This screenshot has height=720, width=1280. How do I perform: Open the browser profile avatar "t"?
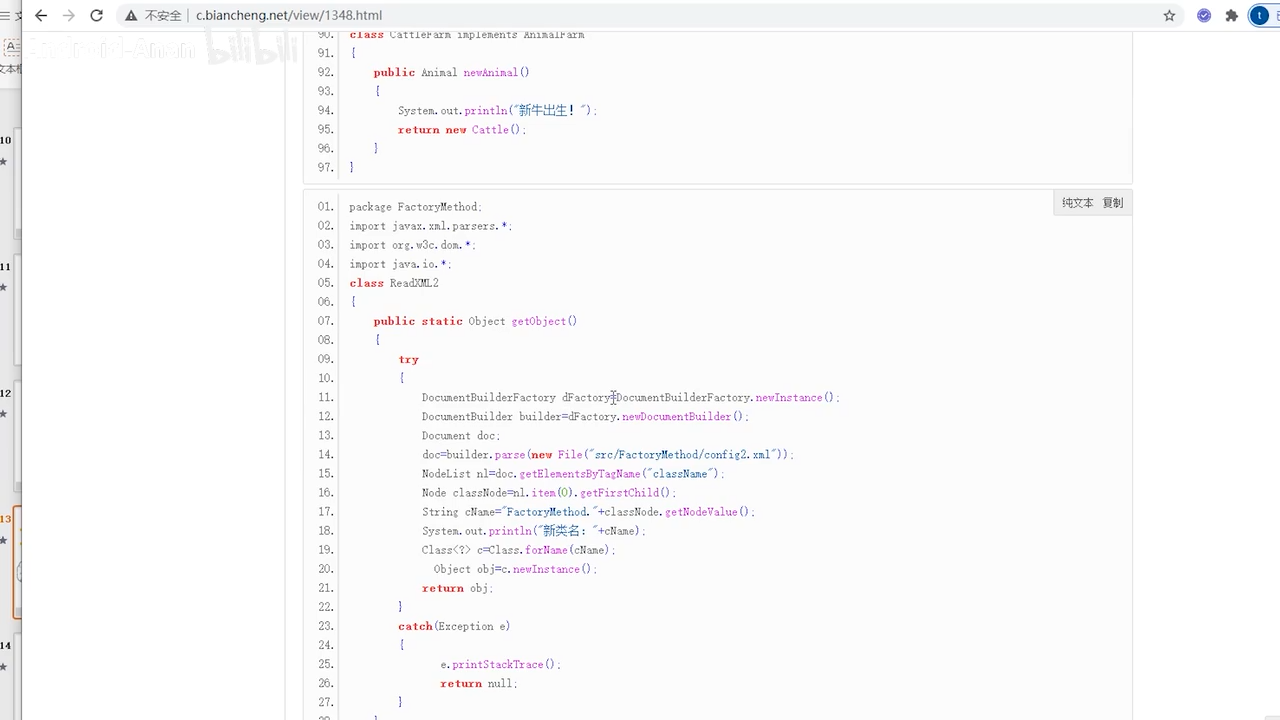1259,15
